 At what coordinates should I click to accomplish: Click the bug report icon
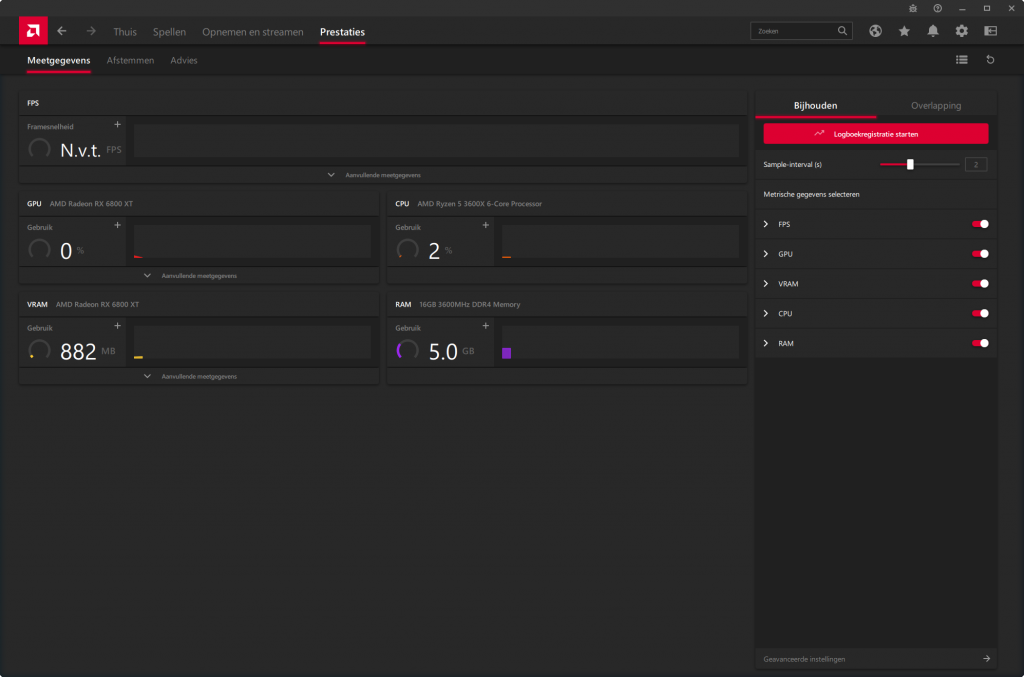tap(913, 8)
